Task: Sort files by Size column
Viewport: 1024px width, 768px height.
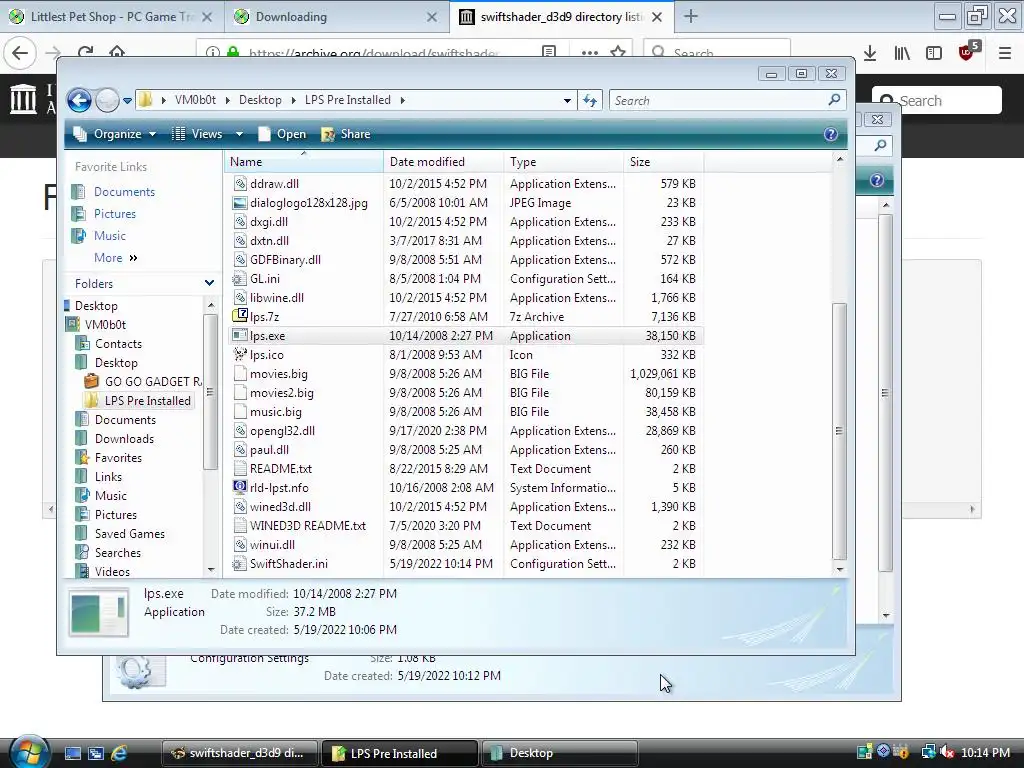Action: pyautogui.click(x=664, y=161)
